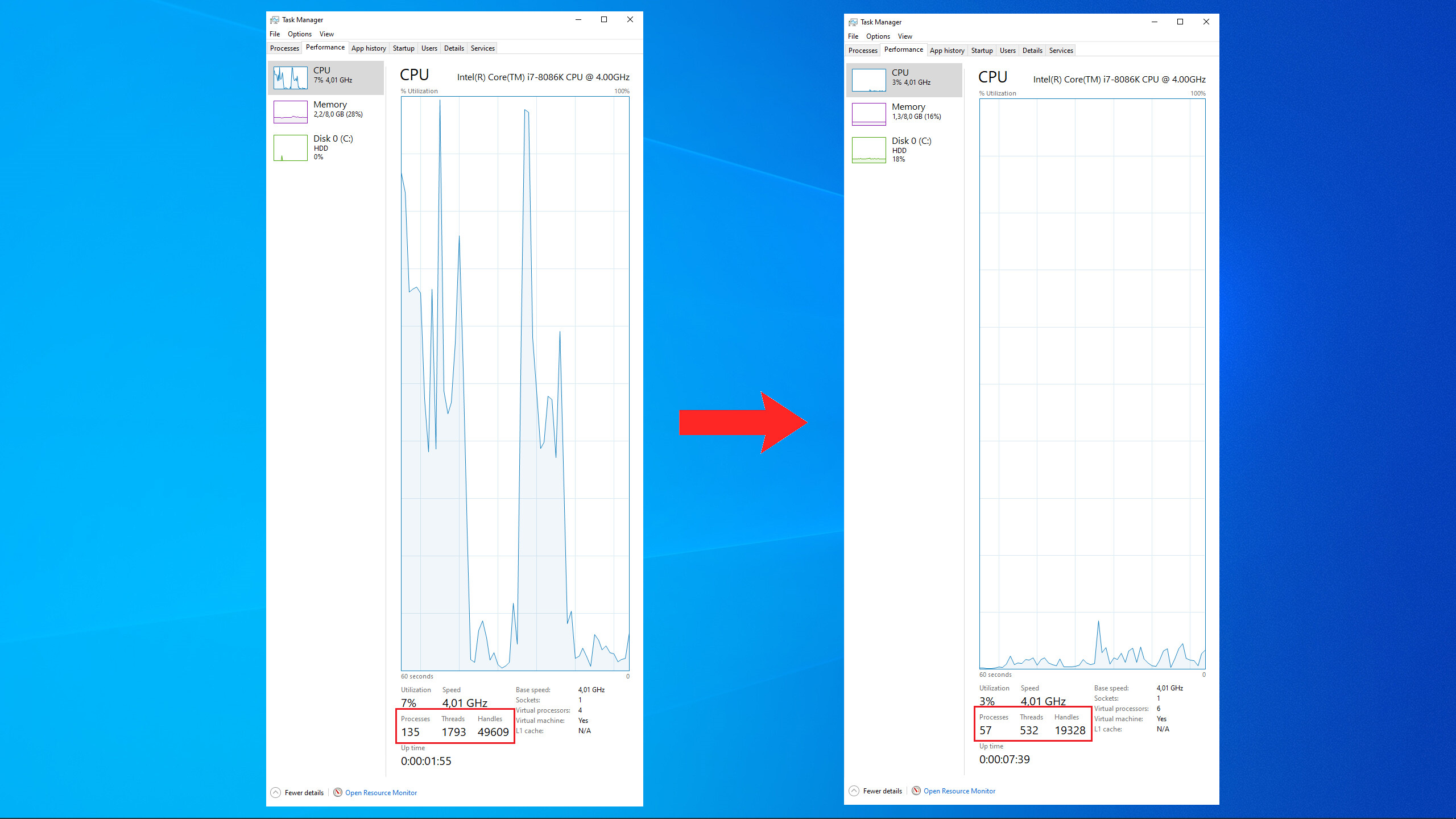
Task: Open the View menu in right window
Action: 905,36
